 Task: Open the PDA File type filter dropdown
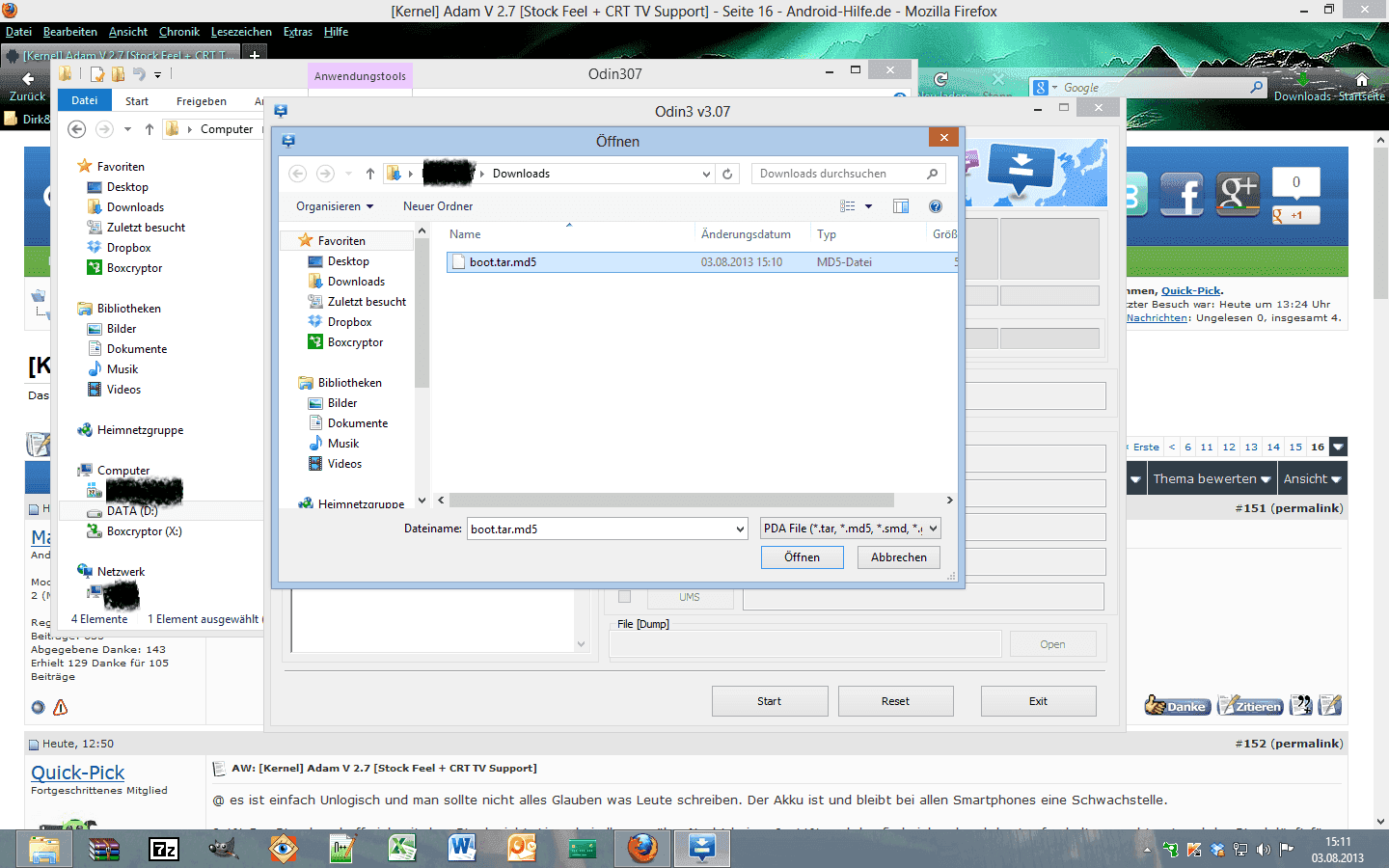pos(933,529)
